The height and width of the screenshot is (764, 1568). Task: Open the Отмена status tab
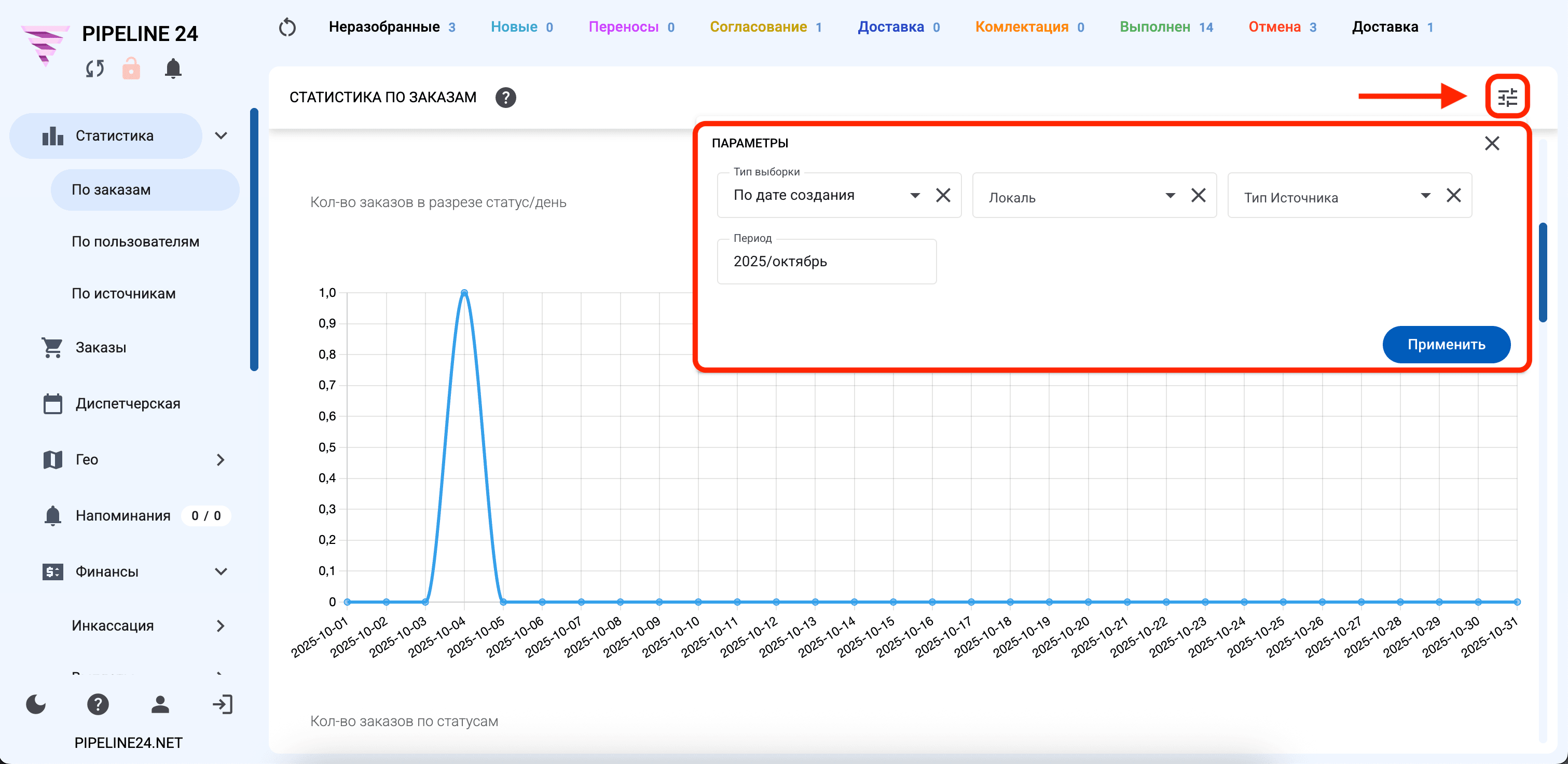click(x=1283, y=28)
